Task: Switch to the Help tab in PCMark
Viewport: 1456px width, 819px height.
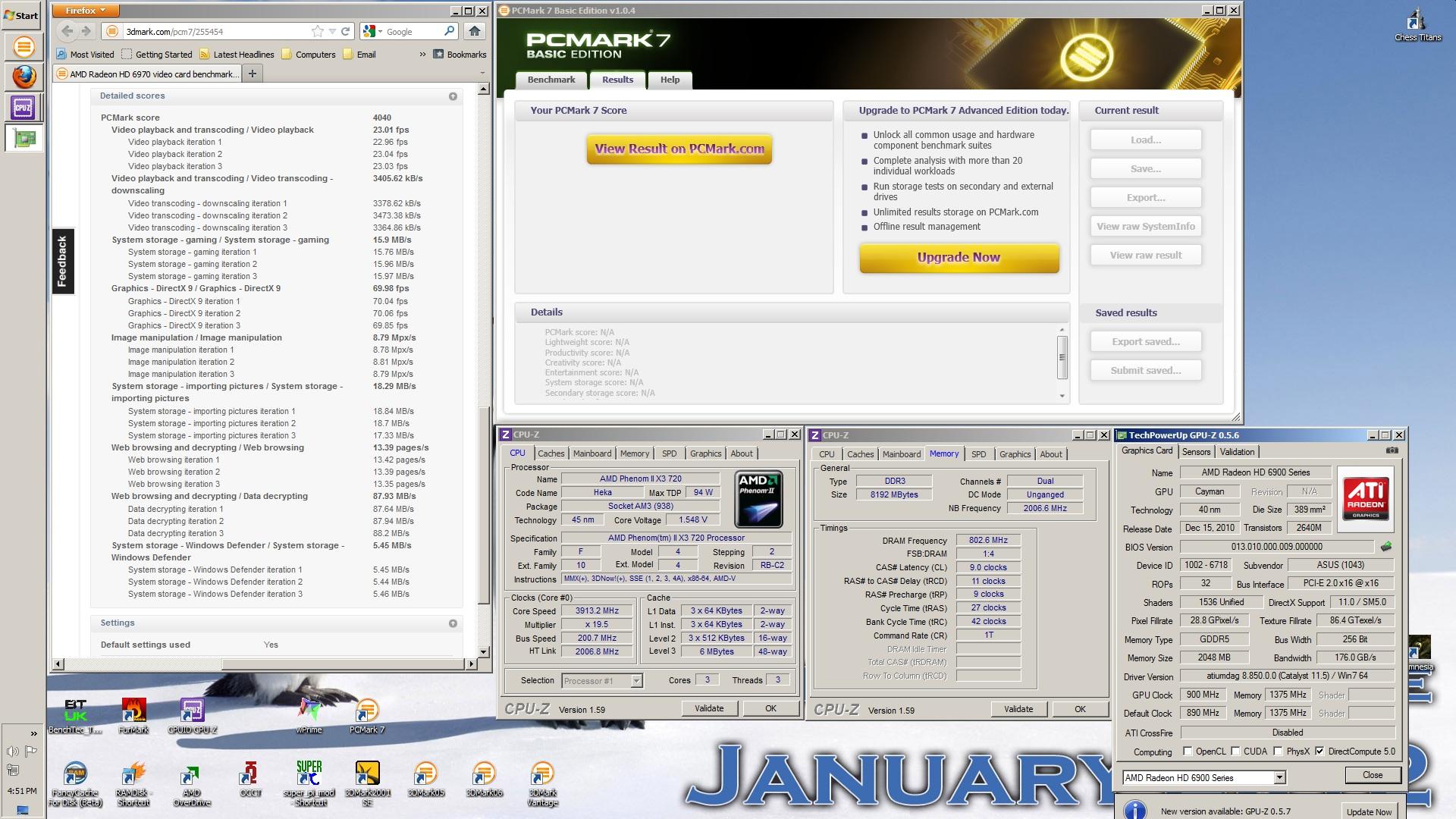Action: [x=670, y=80]
